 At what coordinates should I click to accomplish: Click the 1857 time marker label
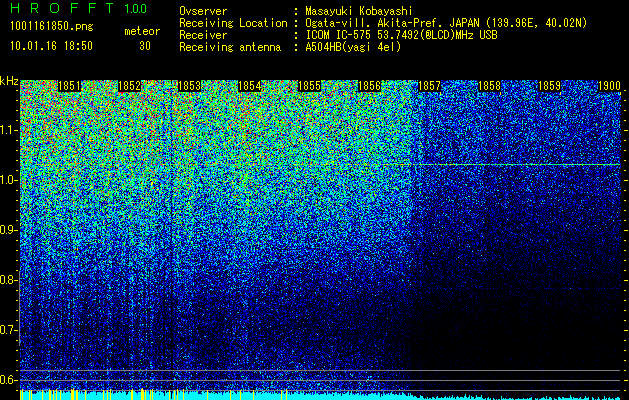430,86
